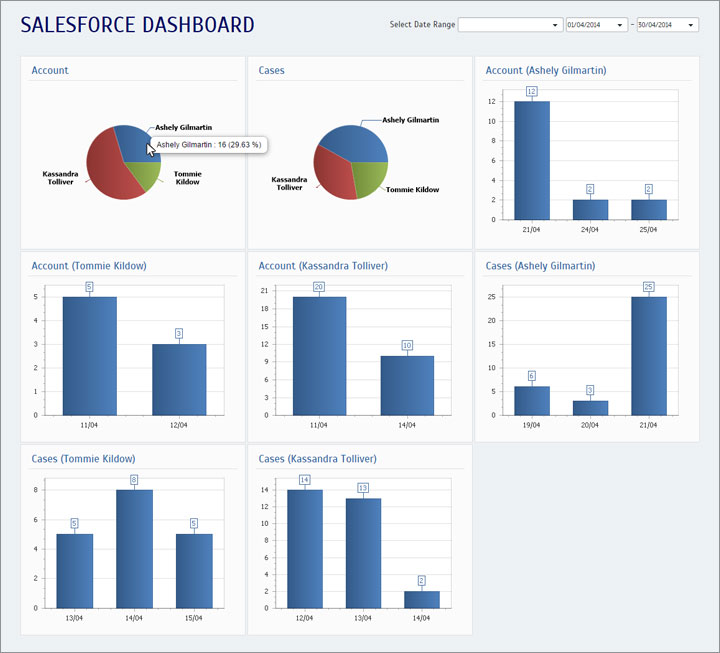This screenshot has width=720, height=653.
Task: Click the Account (Ashely Gilmartin) panel title
Action: (x=546, y=70)
